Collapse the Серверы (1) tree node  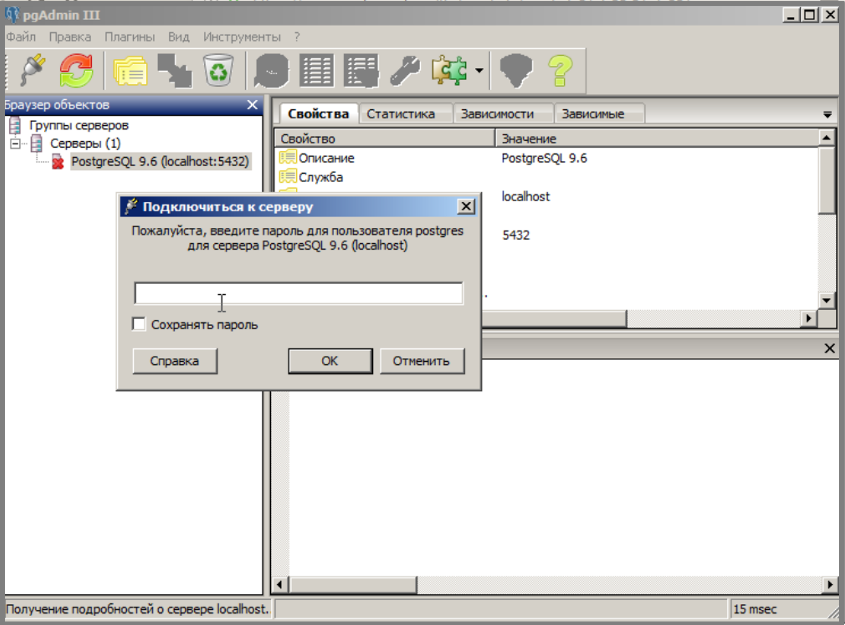pyautogui.click(x=15, y=144)
